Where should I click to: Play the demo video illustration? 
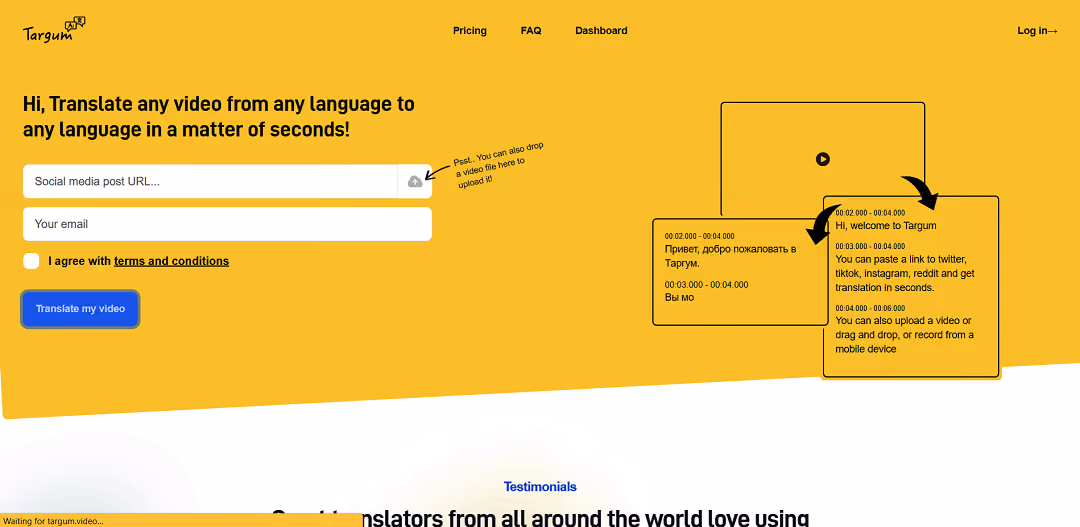(x=822, y=159)
